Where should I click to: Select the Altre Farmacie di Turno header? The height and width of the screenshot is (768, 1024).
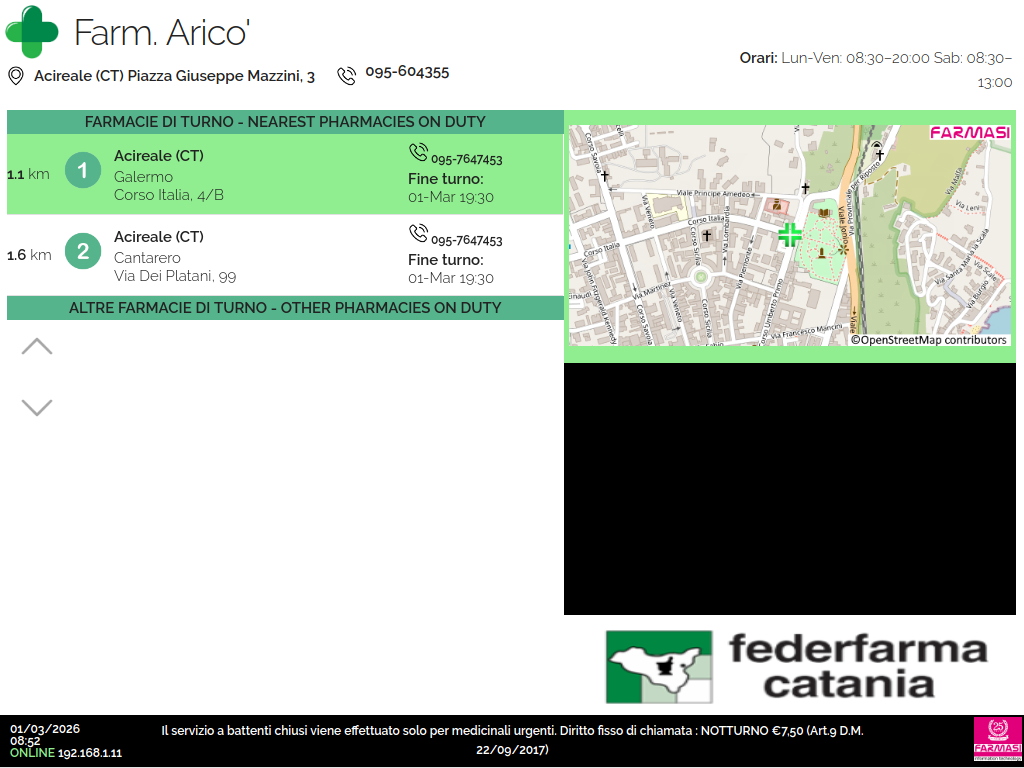(285, 308)
